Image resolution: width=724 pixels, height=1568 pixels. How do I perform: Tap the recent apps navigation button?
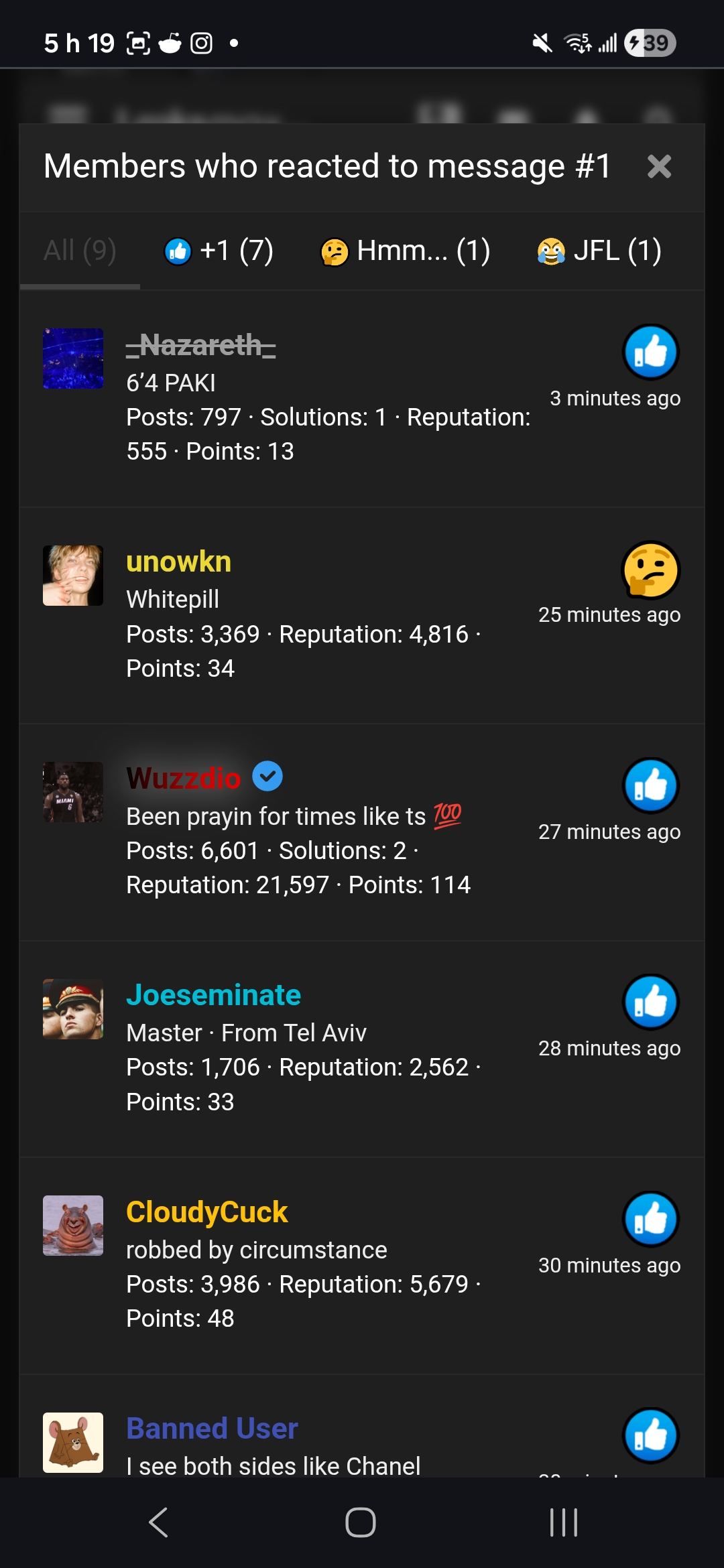[x=563, y=1521]
